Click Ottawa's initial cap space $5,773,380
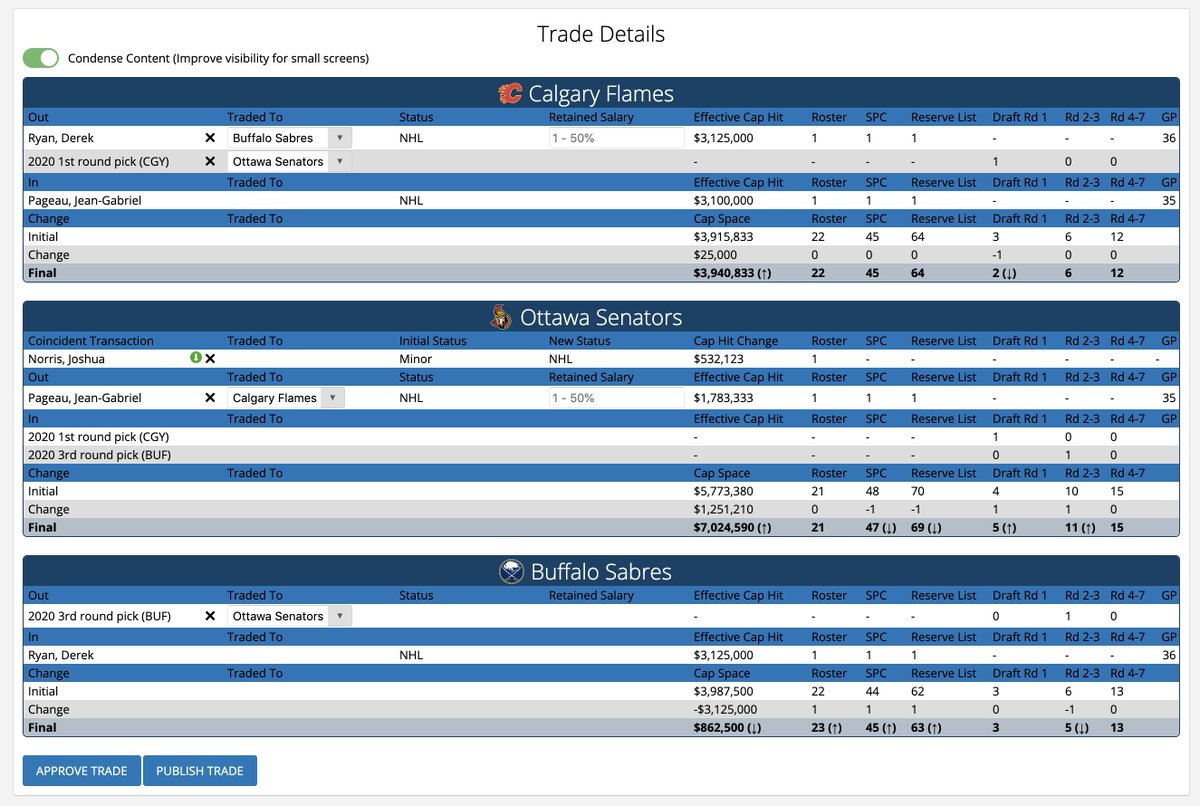 [723, 491]
